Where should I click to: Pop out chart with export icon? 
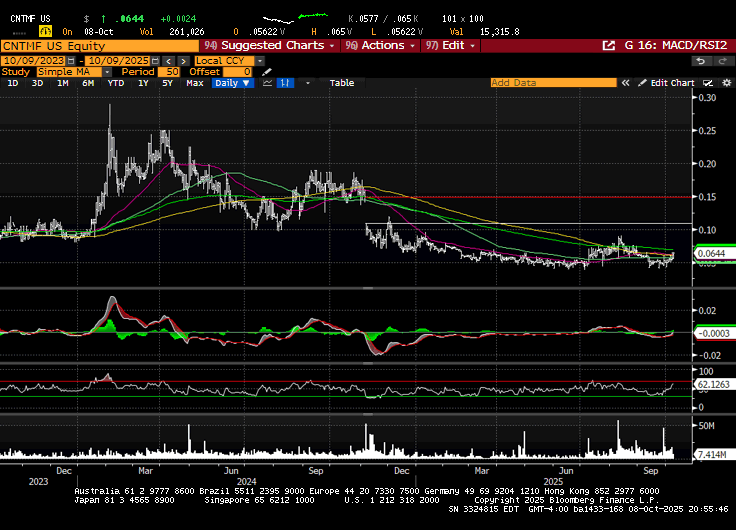tap(608, 46)
